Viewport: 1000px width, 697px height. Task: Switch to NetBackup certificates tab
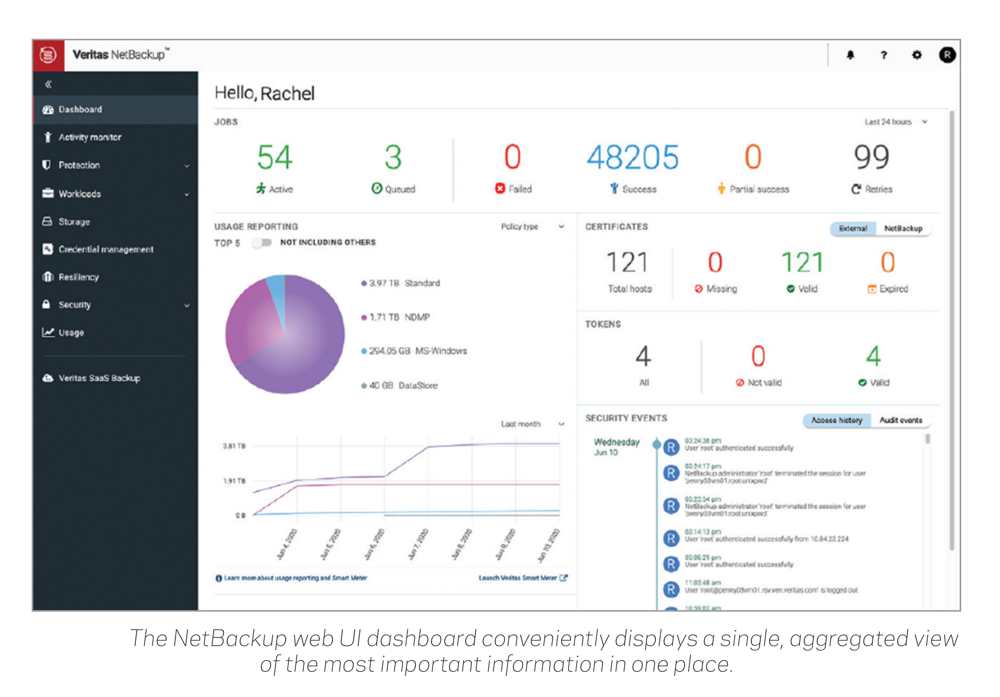click(x=903, y=228)
